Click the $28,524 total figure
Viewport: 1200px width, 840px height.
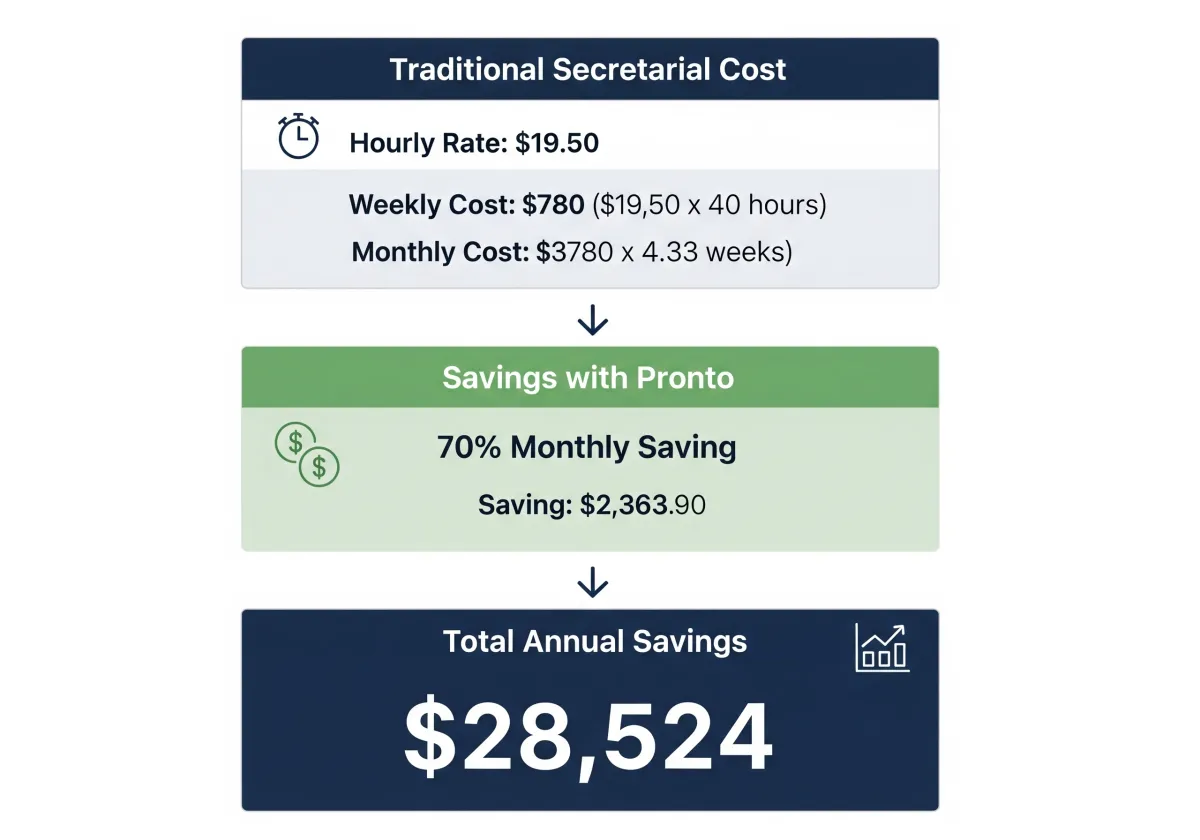click(588, 738)
